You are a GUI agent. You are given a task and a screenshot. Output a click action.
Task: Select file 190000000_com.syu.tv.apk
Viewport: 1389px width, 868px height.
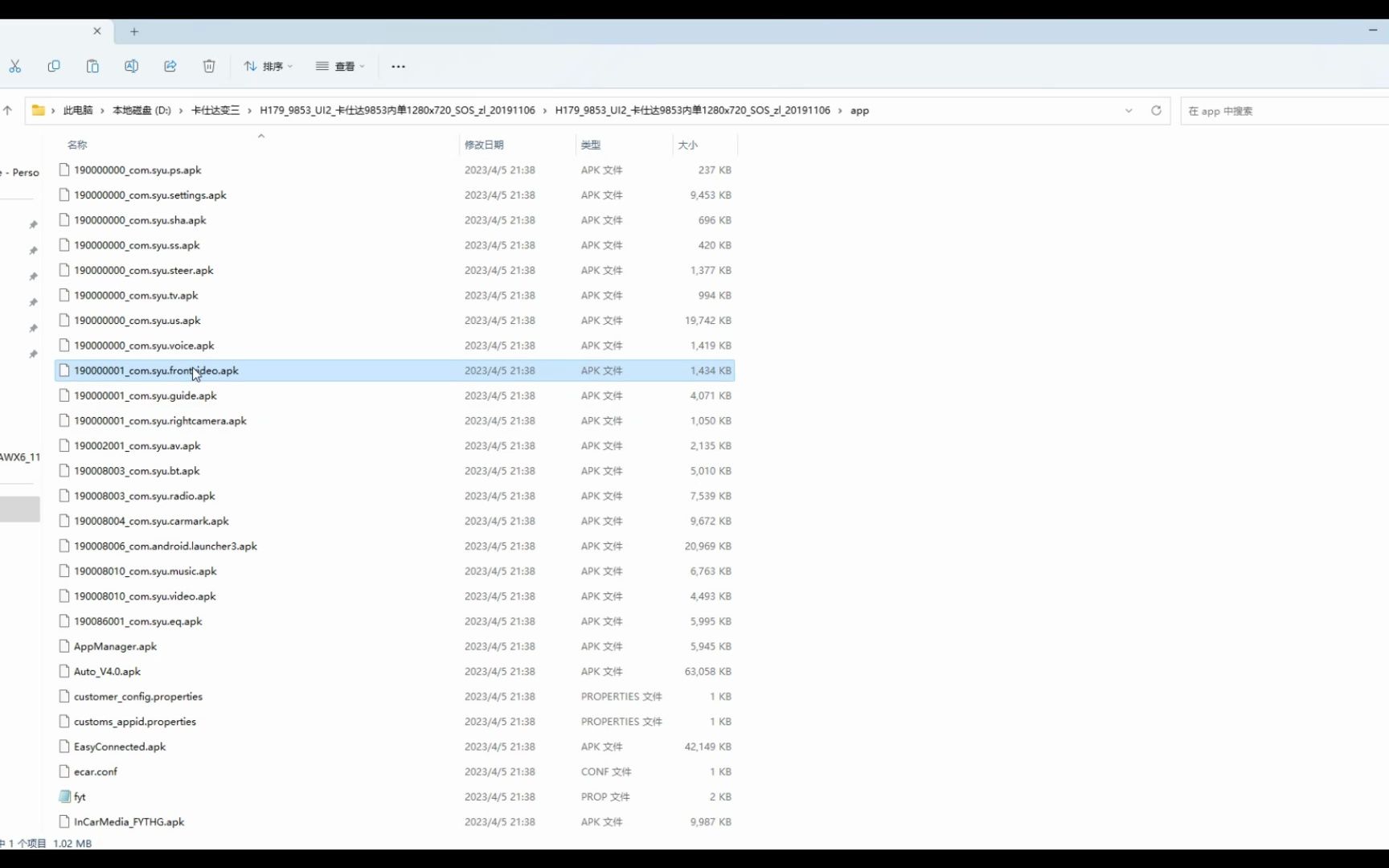[x=395, y=295]
